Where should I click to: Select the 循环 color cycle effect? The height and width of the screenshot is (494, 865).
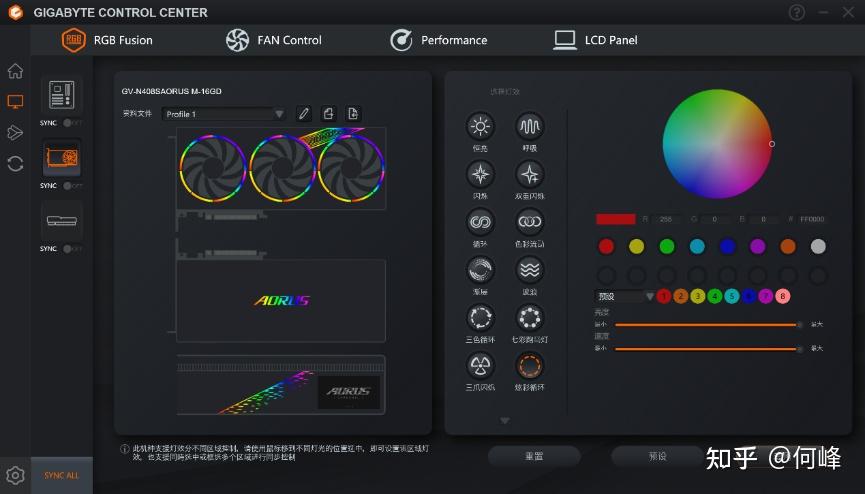click(x=480, y=222)
